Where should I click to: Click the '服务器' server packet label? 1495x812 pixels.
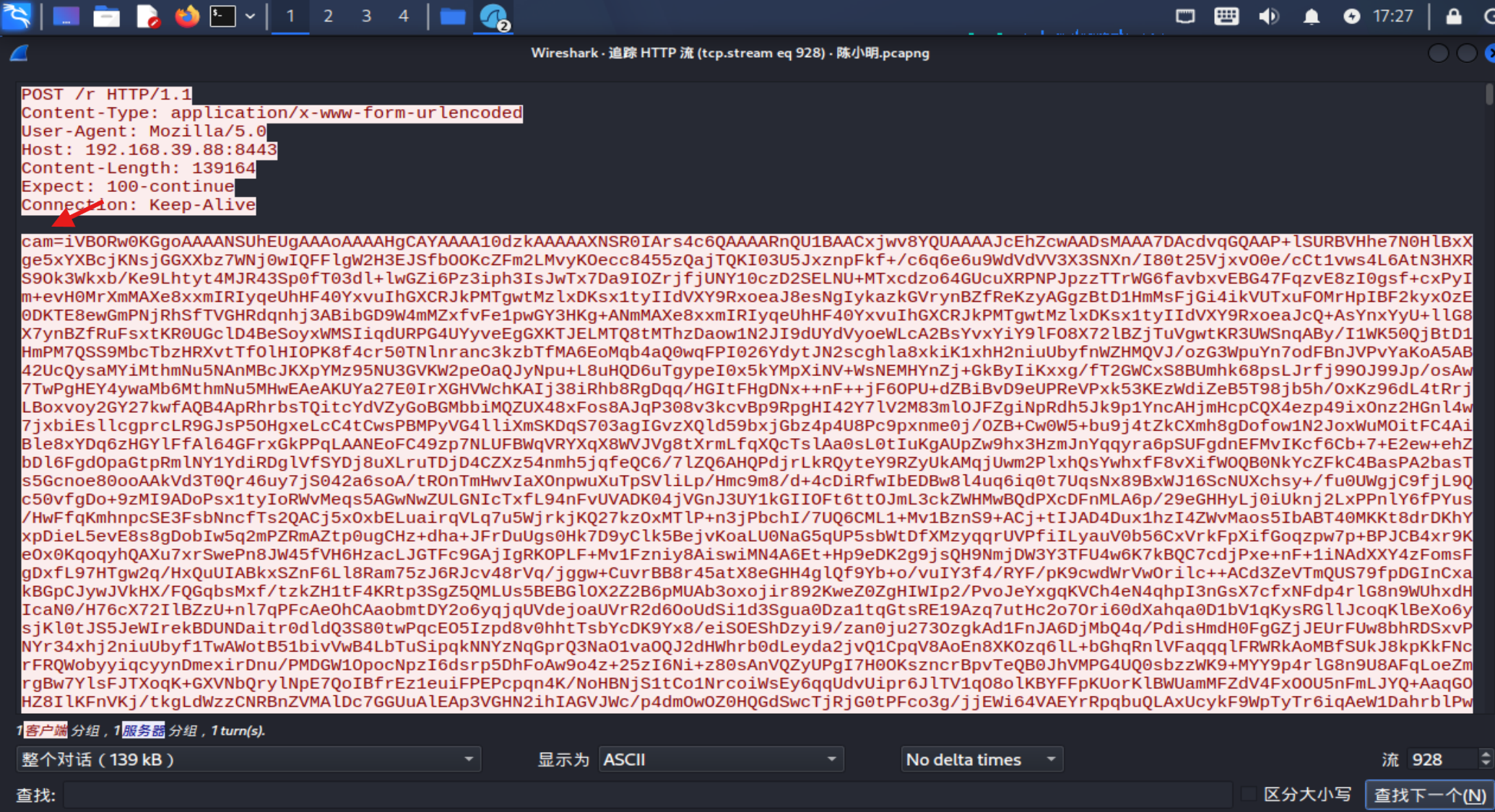click(x=143, y=730)
